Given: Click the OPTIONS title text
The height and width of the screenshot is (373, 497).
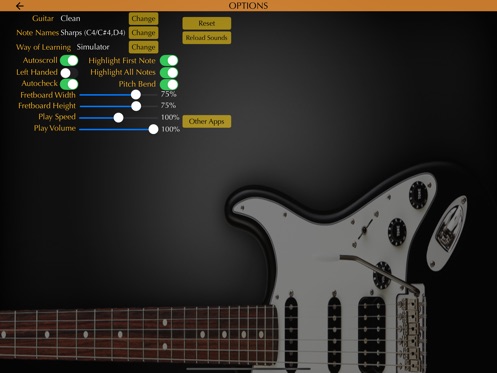Looking at the screenshot, I should point(248,6).
